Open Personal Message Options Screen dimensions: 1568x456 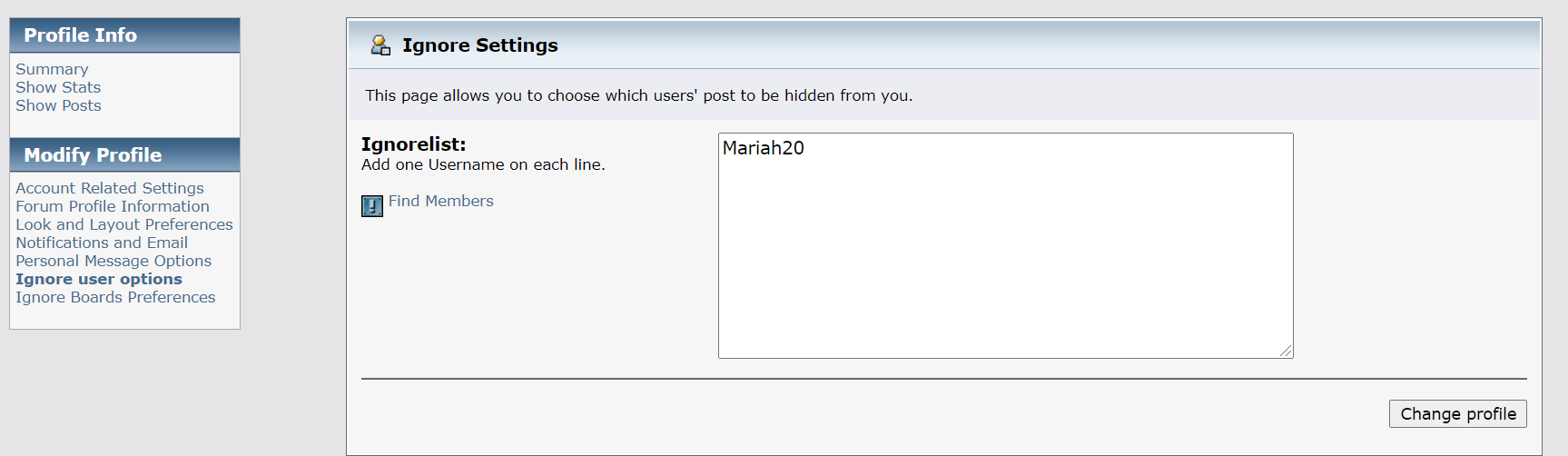[x=113, y=261]
